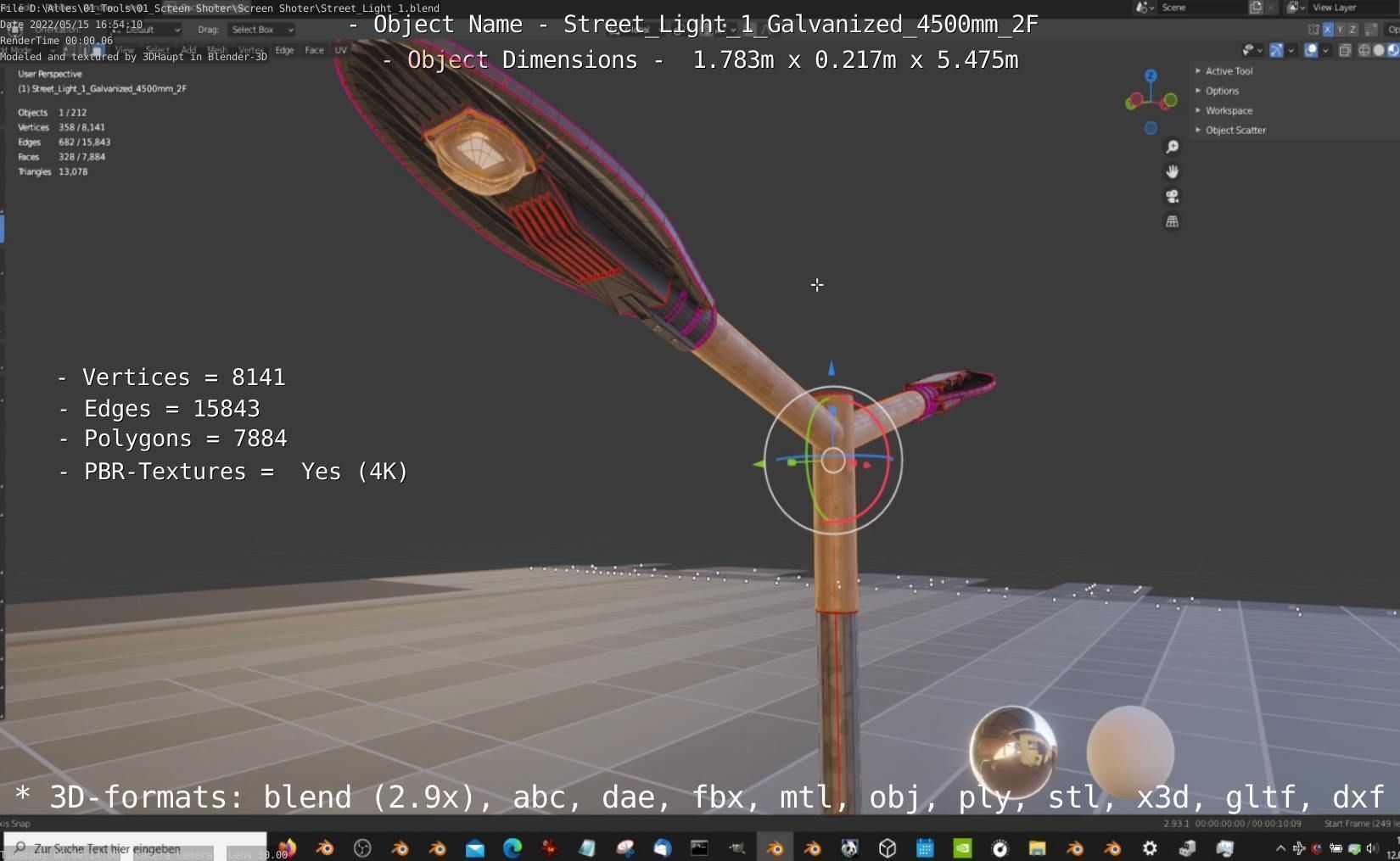
Task: Launch Microsoft Edge from the taskbar
Action: (x=512, y=847)
